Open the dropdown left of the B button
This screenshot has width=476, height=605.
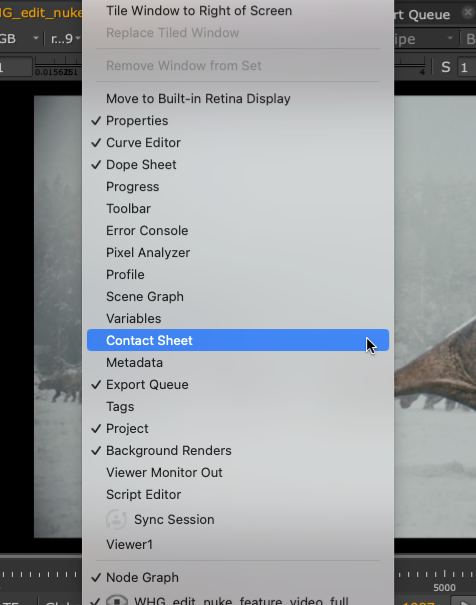click(424, 38)
